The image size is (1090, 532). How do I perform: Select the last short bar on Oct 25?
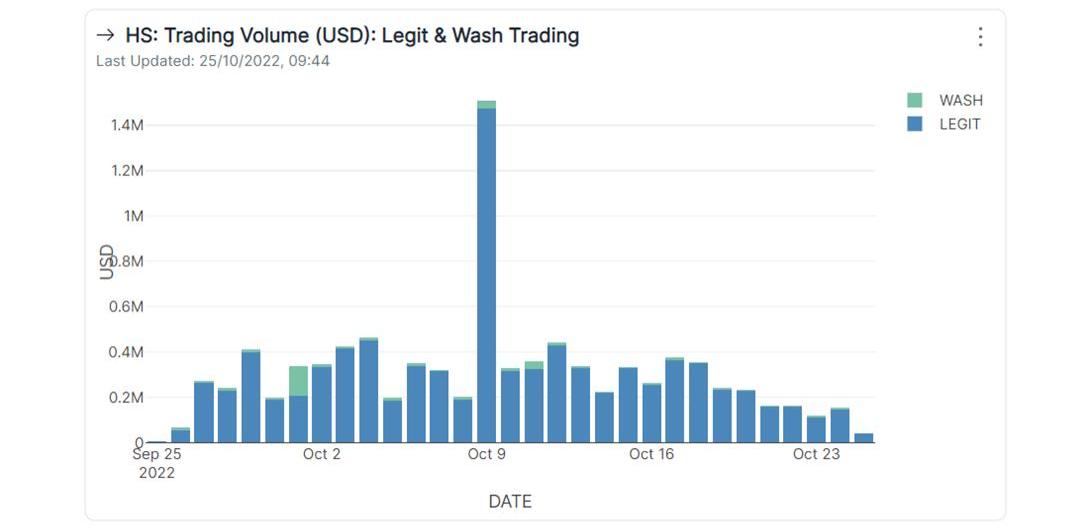point(863,438)
